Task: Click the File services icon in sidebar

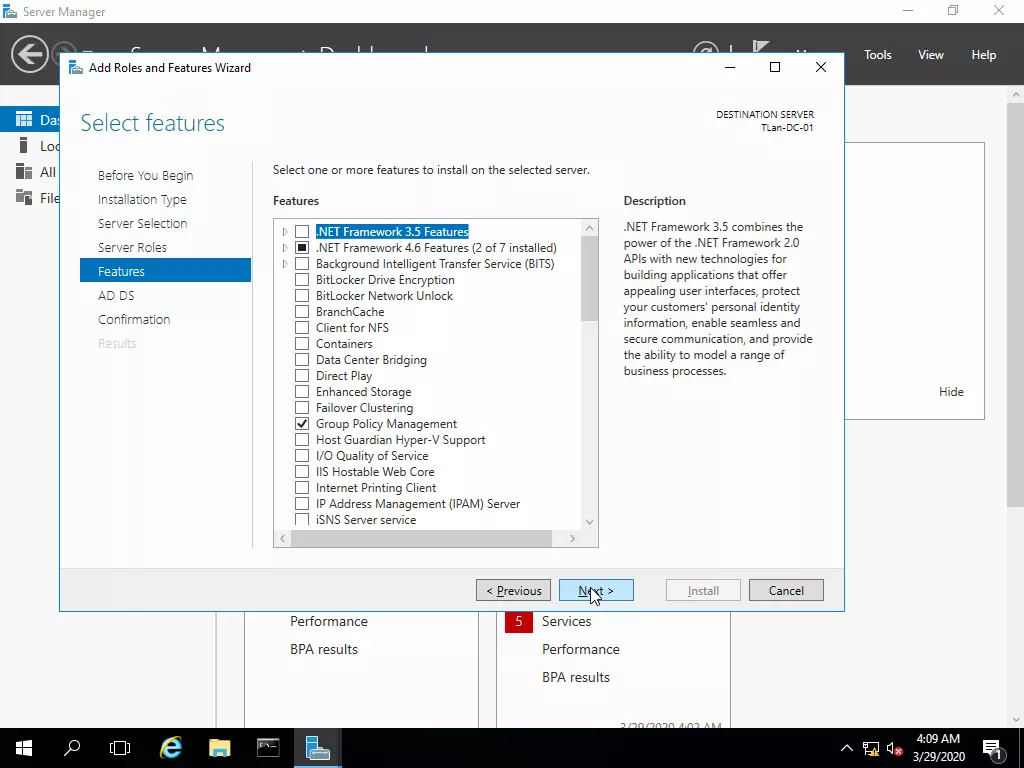Action: click(x=24, y=197)
